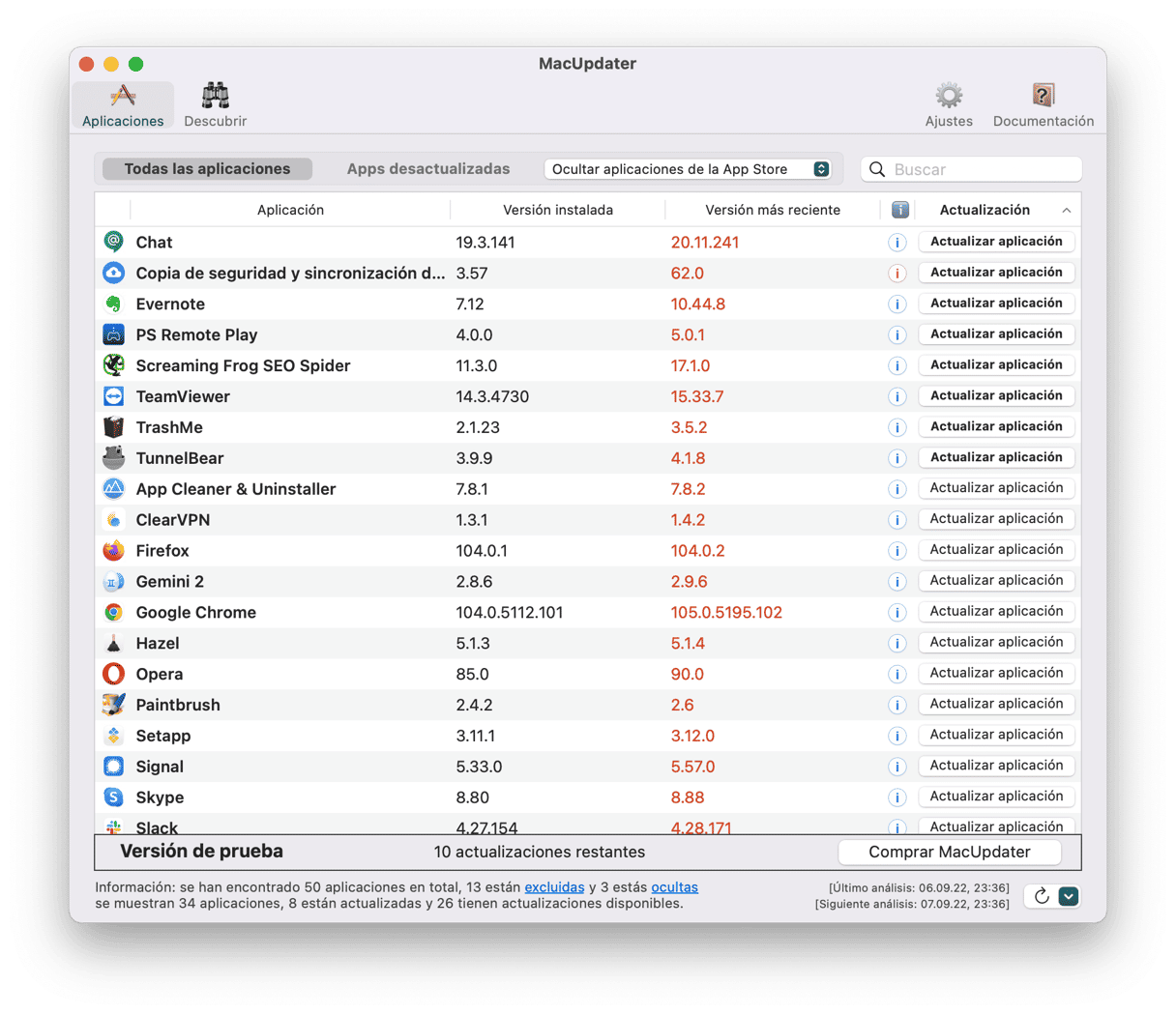Click the refresh scan icon
This screenshot has width=1176, height=1014.
pyautogui.click(x=1042, y=896)
